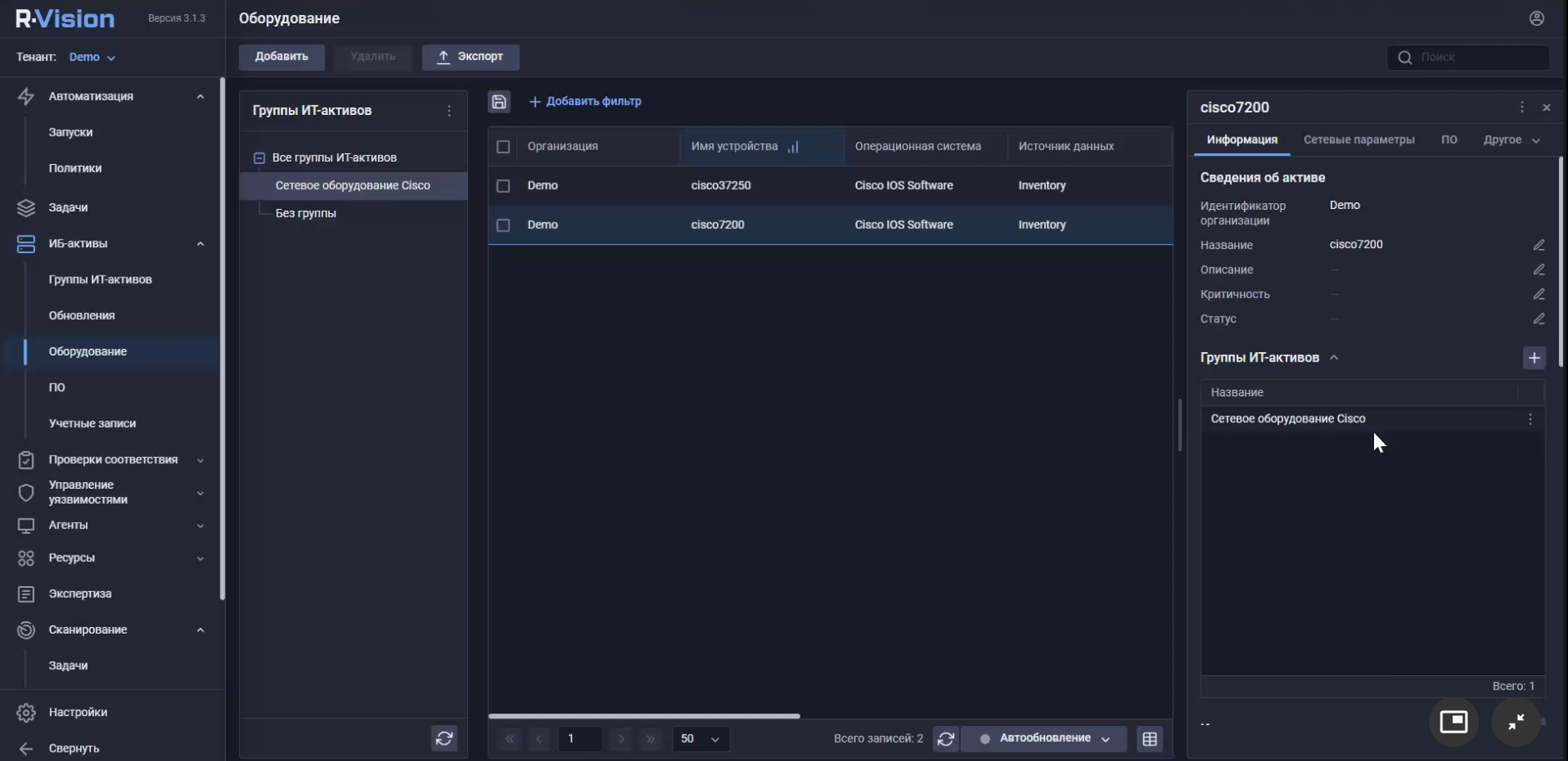Edit the Описание field via pencil icon
This screenshot has height=761, width=1568.
coord(1539,270)
